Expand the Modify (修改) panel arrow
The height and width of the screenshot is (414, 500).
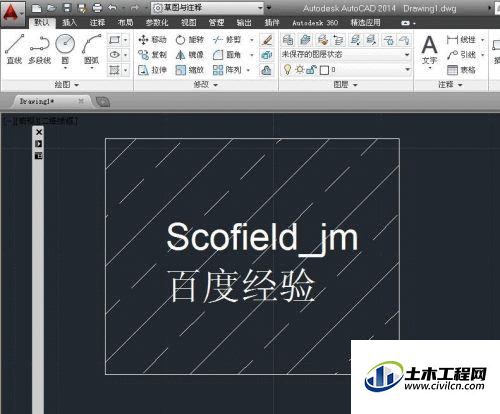215,85
